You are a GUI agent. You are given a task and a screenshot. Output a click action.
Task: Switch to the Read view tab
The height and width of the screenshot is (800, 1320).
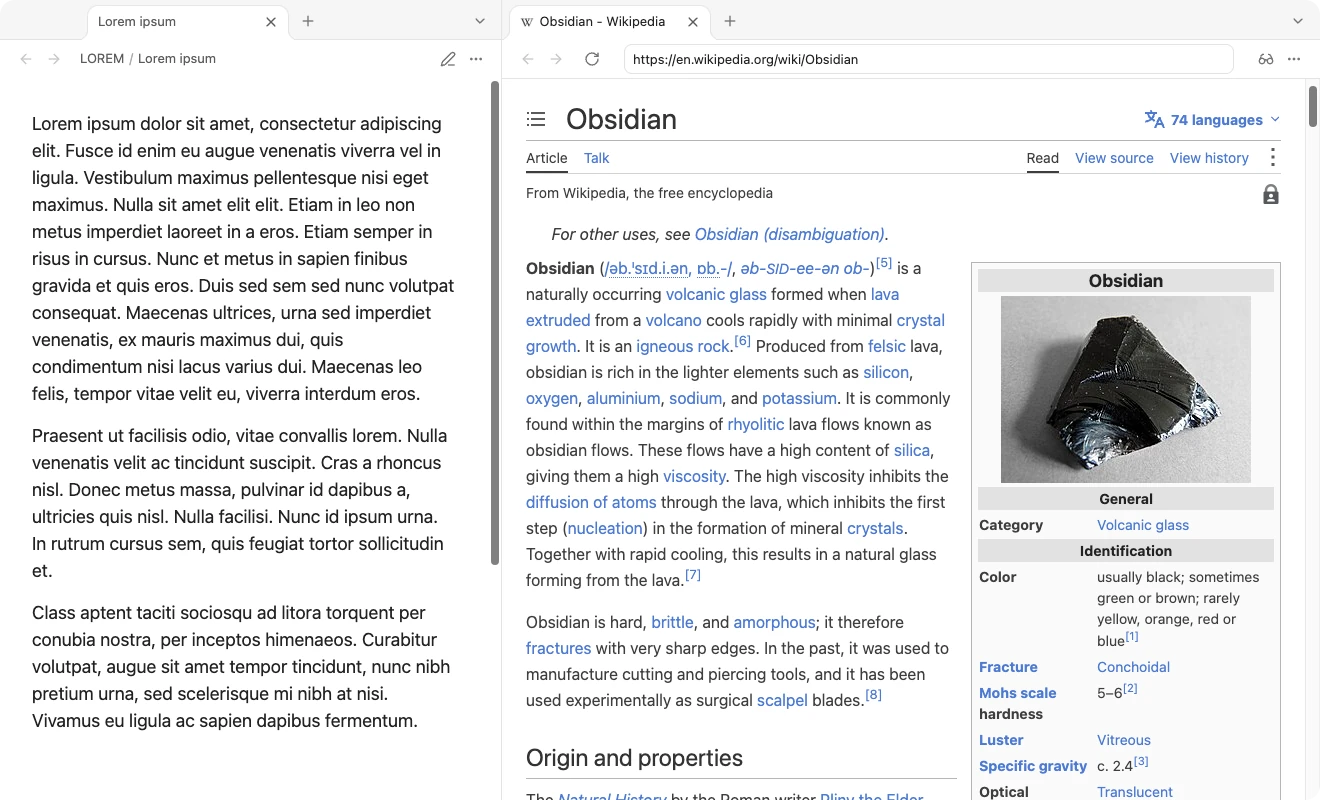click(x=1042, y=158)
